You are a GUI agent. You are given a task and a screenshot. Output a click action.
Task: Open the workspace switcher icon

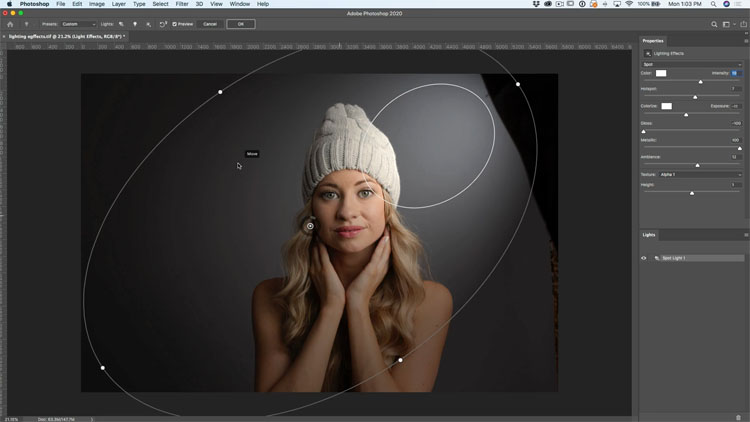(x=726, y=24)
